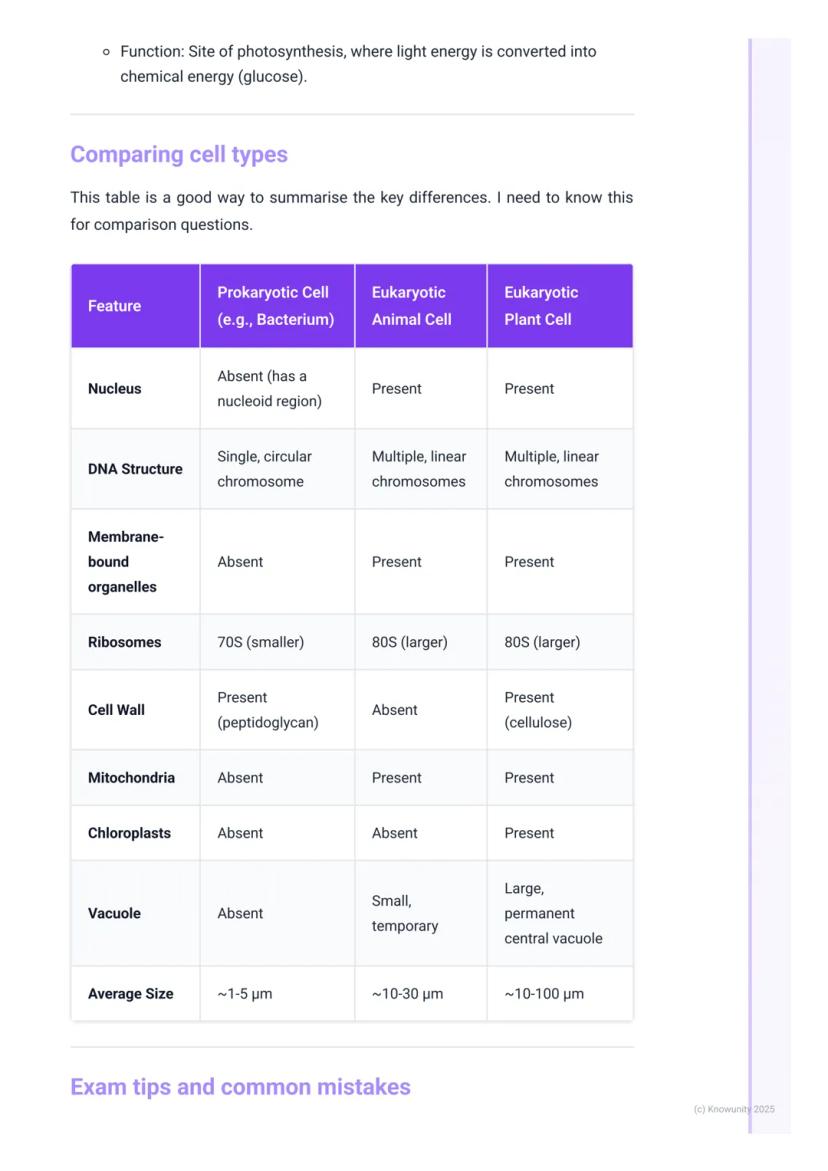The image size is (828, 1171).
Task: Click the "Comparing cell types" heading
Action: (179, 155)
